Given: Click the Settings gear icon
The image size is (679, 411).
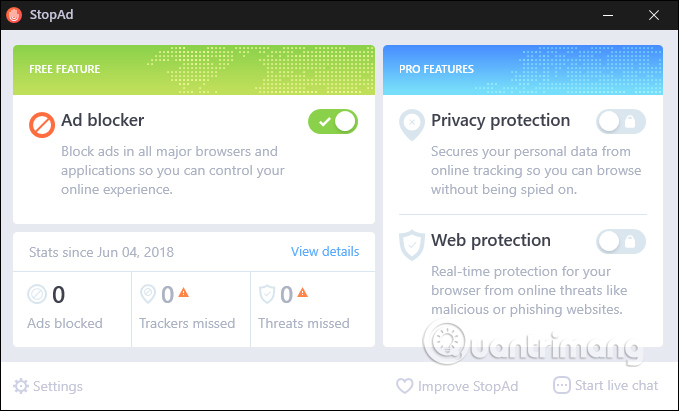Looking at the screenshot, I should coord(20,386).
